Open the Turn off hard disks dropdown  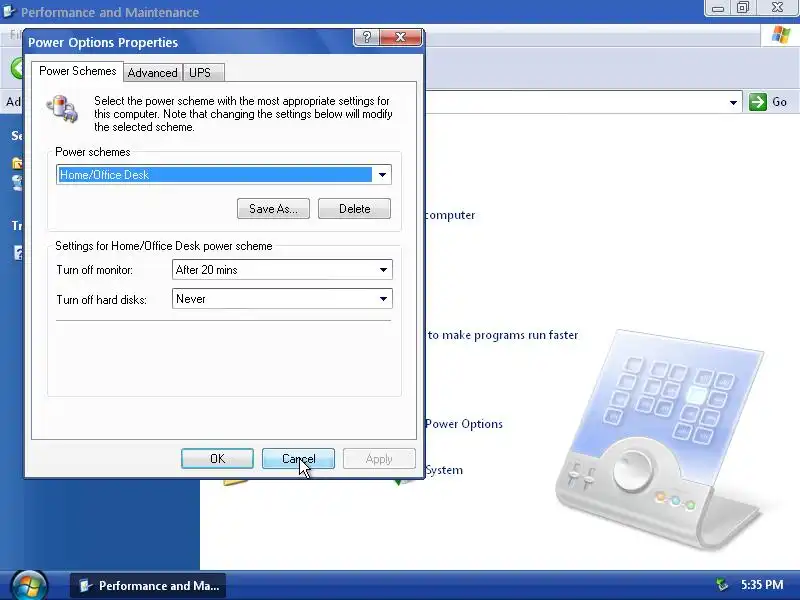[383, 299]
